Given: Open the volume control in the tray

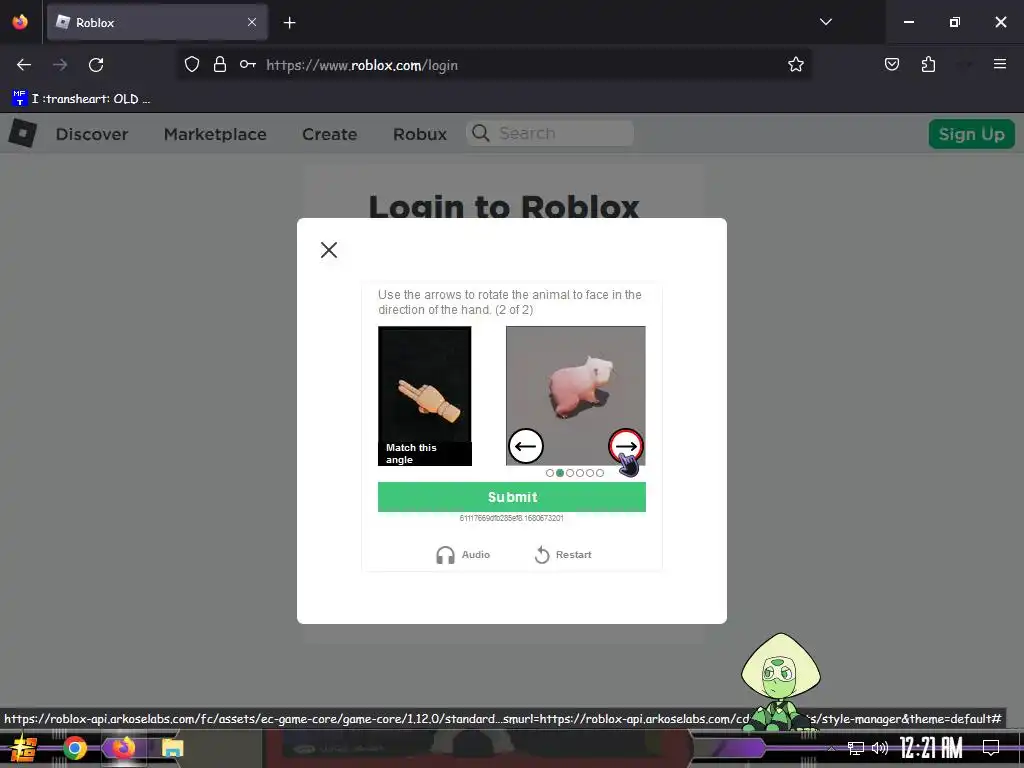Looking at the screenshot, I should pyautogui.click(x=880, y=748).
